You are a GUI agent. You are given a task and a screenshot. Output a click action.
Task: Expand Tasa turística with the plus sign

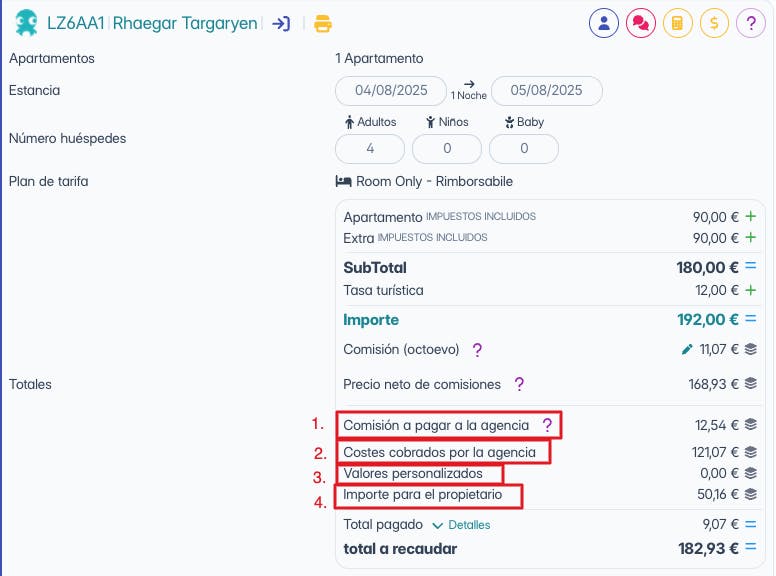tap(751, 290)
